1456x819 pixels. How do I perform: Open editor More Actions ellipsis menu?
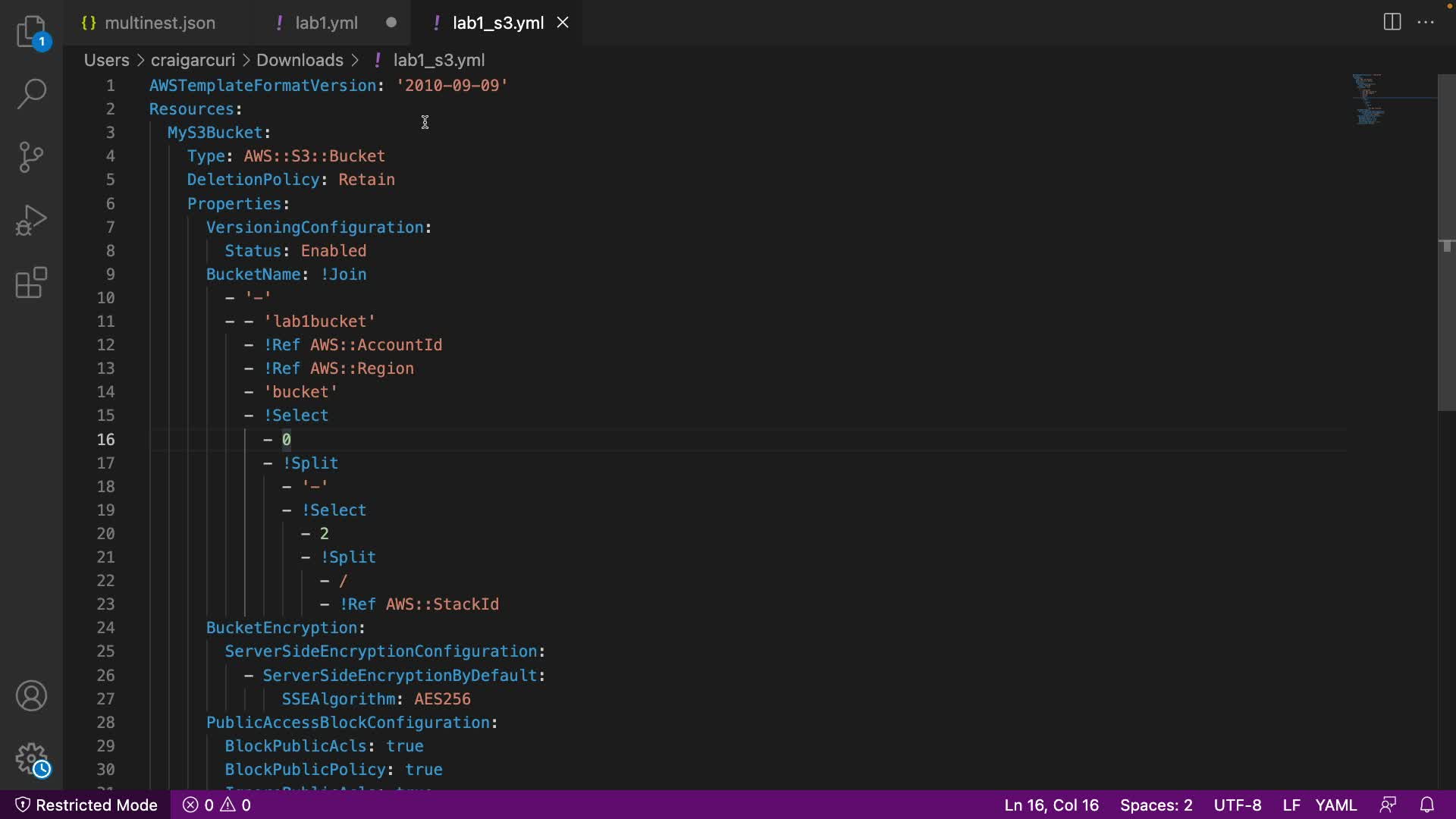1426,22
